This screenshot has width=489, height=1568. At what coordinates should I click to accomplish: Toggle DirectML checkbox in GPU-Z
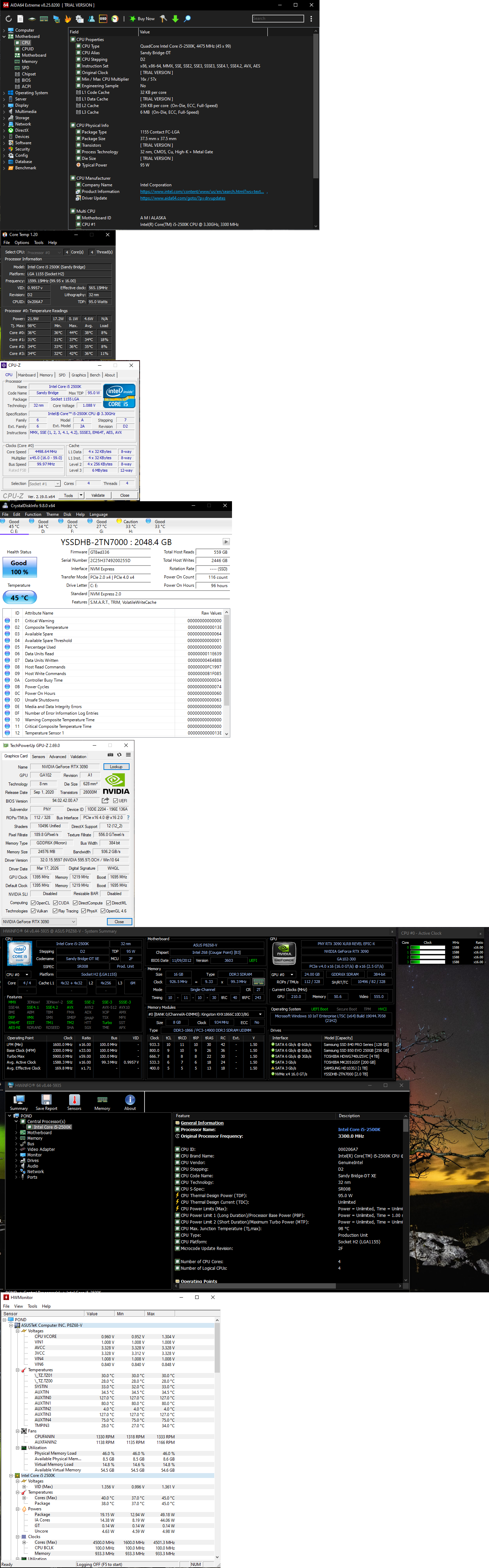click(x=108, y=903)
